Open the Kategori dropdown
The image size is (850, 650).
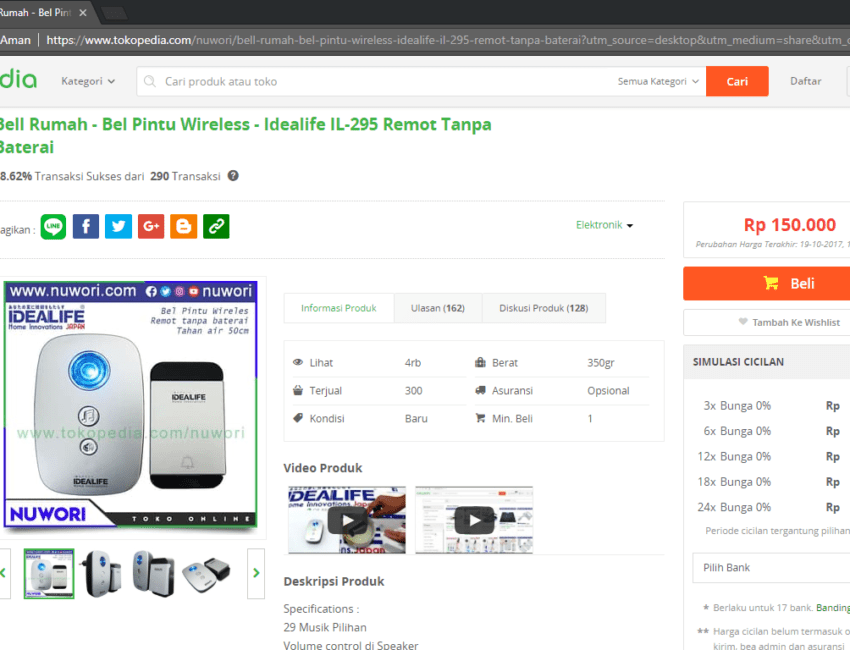tap(88, 81)
